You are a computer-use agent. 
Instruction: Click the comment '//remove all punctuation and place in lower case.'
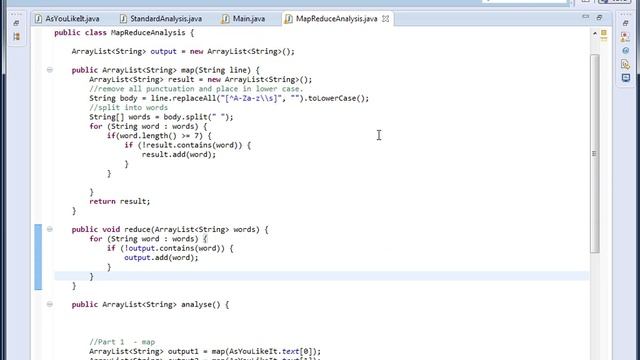coord(196,89)
